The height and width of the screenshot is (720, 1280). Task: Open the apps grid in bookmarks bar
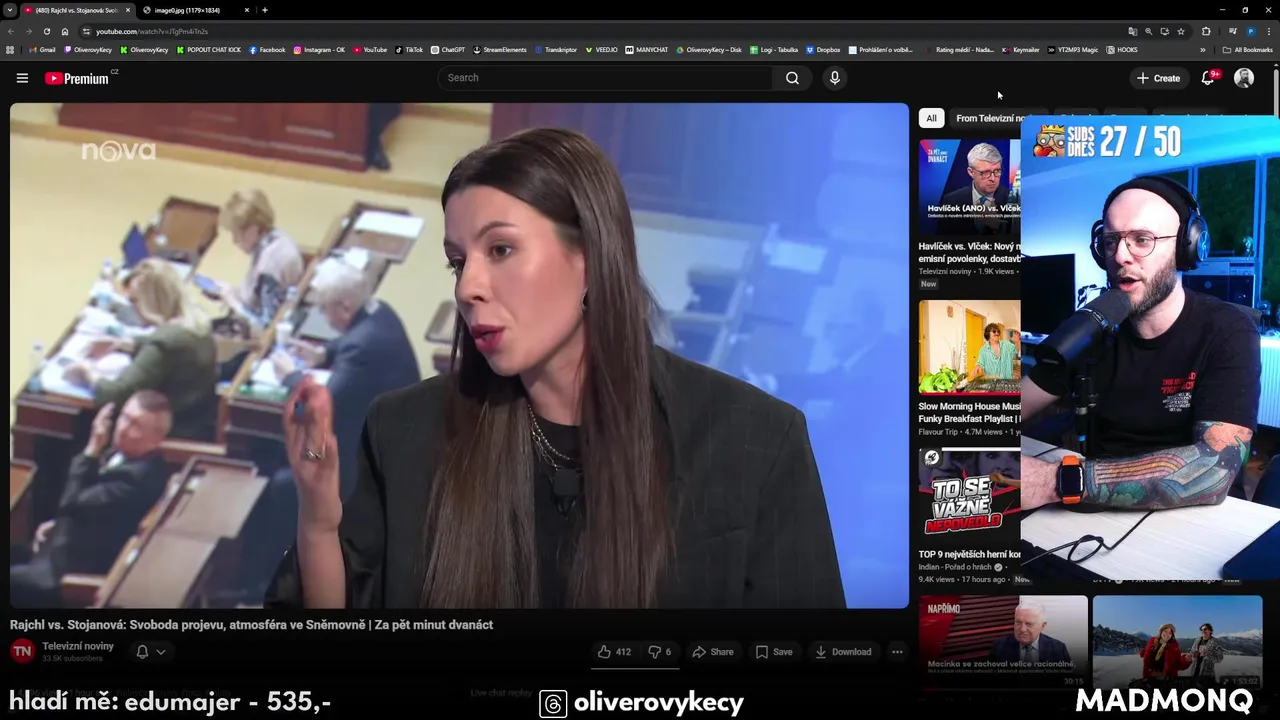click(x=10, y=49)
